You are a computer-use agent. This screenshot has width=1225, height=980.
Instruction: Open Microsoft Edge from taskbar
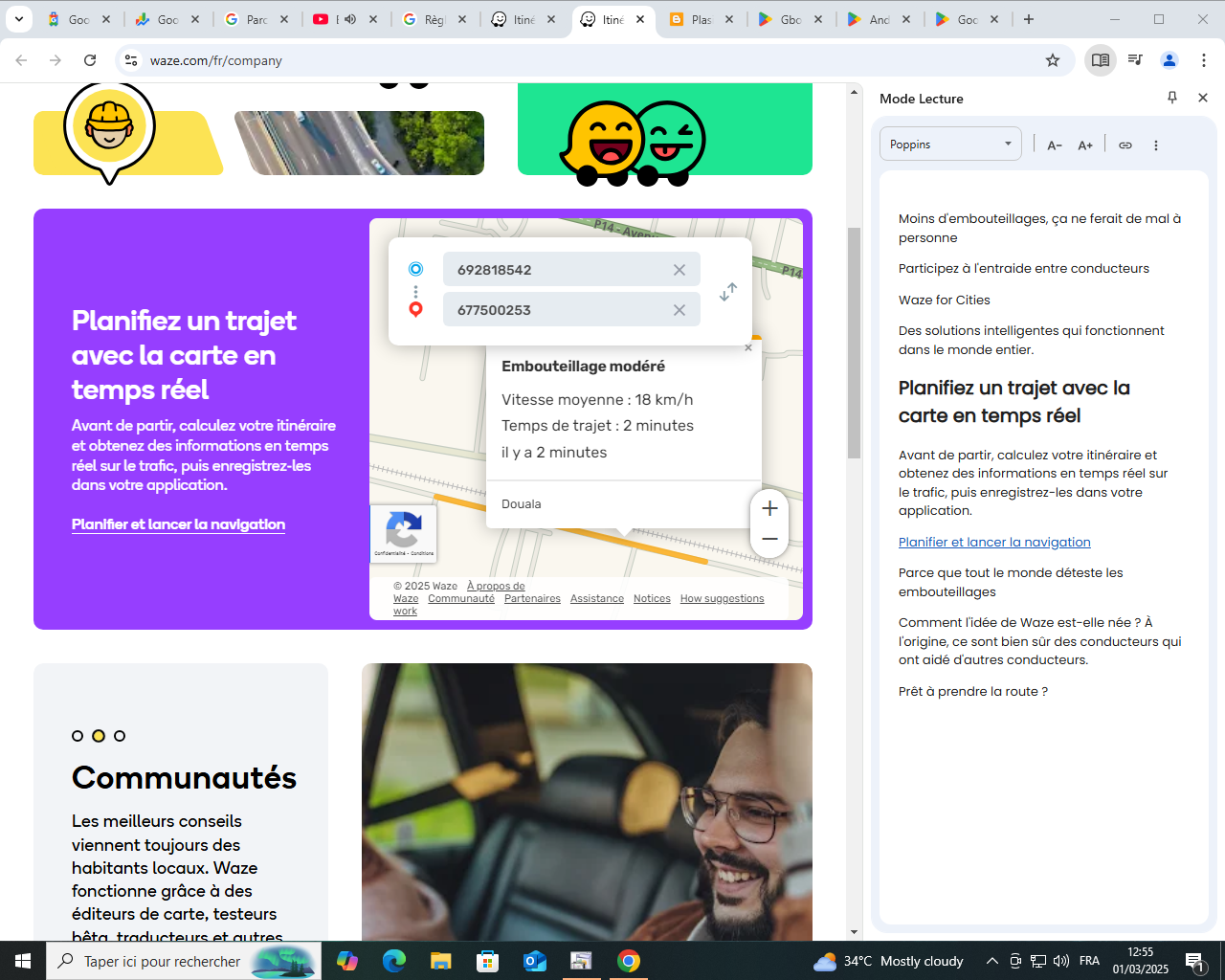coord(394,961)
